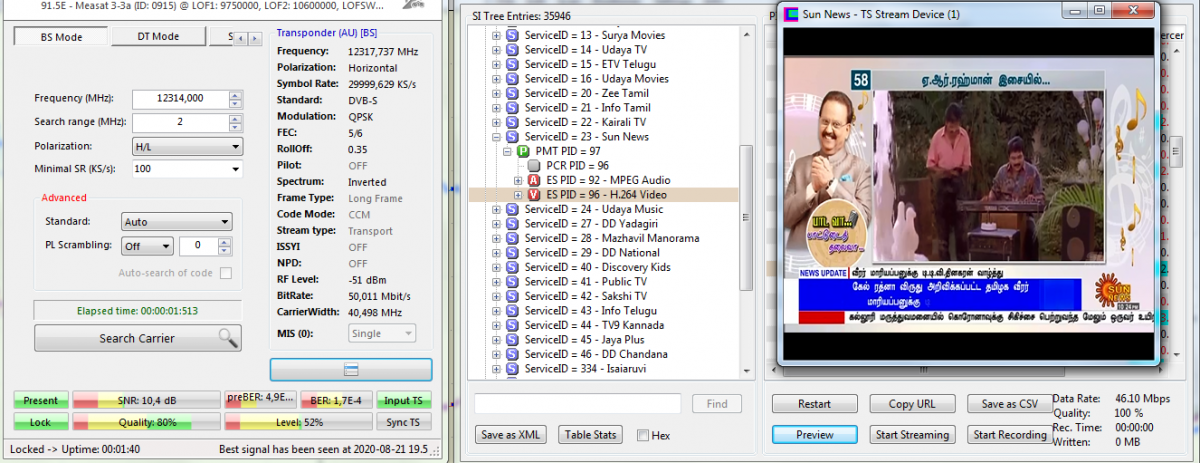1200x463 pixels.
Task: Click the SI tree scrollbar down arrow
Action: tap(746, 372)
